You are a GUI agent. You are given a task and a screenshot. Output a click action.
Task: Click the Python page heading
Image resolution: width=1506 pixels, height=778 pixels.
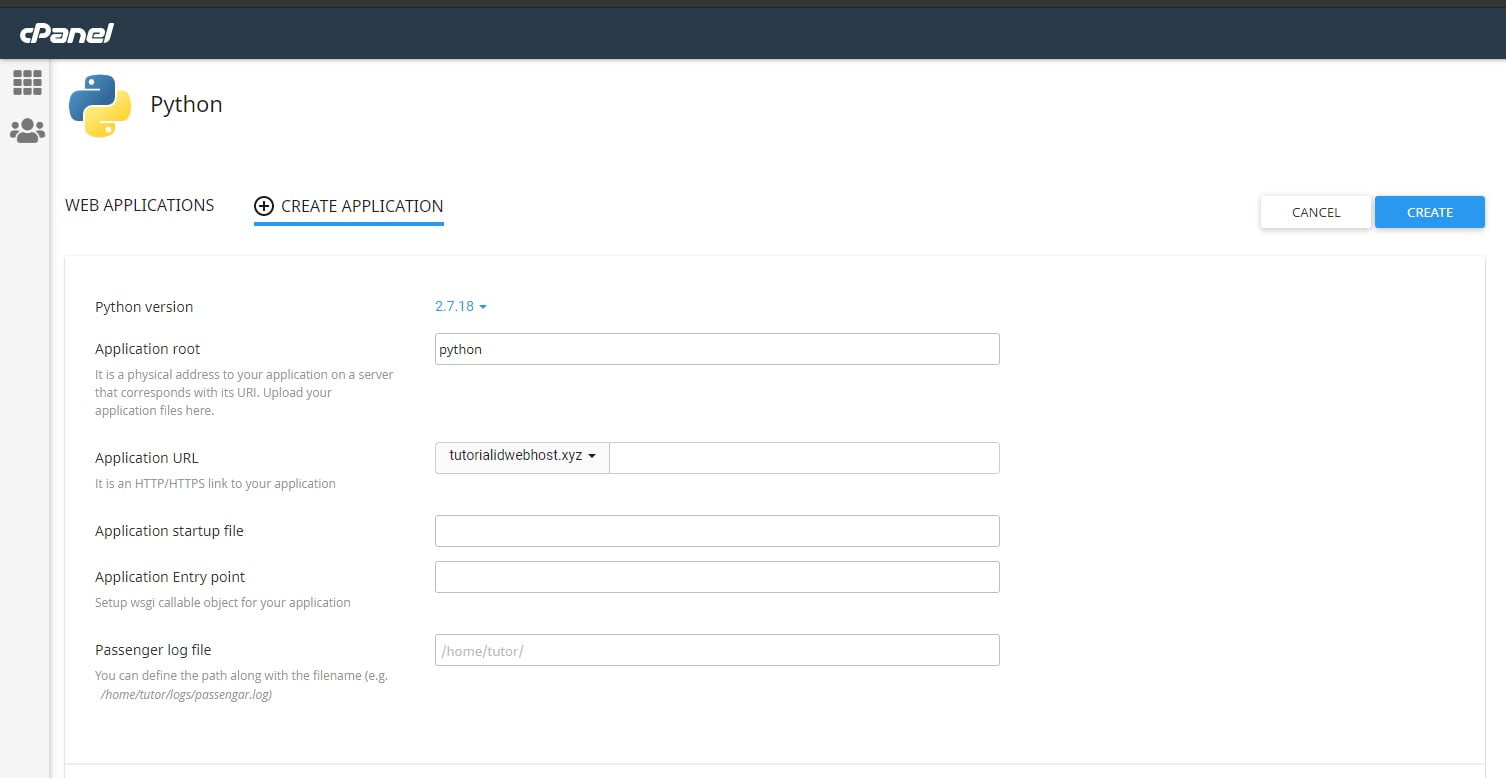pos(186,105)
